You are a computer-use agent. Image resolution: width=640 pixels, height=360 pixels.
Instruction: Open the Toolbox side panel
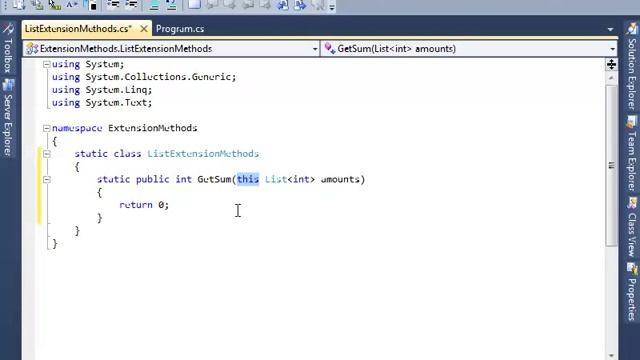click(x=8, y=48)
